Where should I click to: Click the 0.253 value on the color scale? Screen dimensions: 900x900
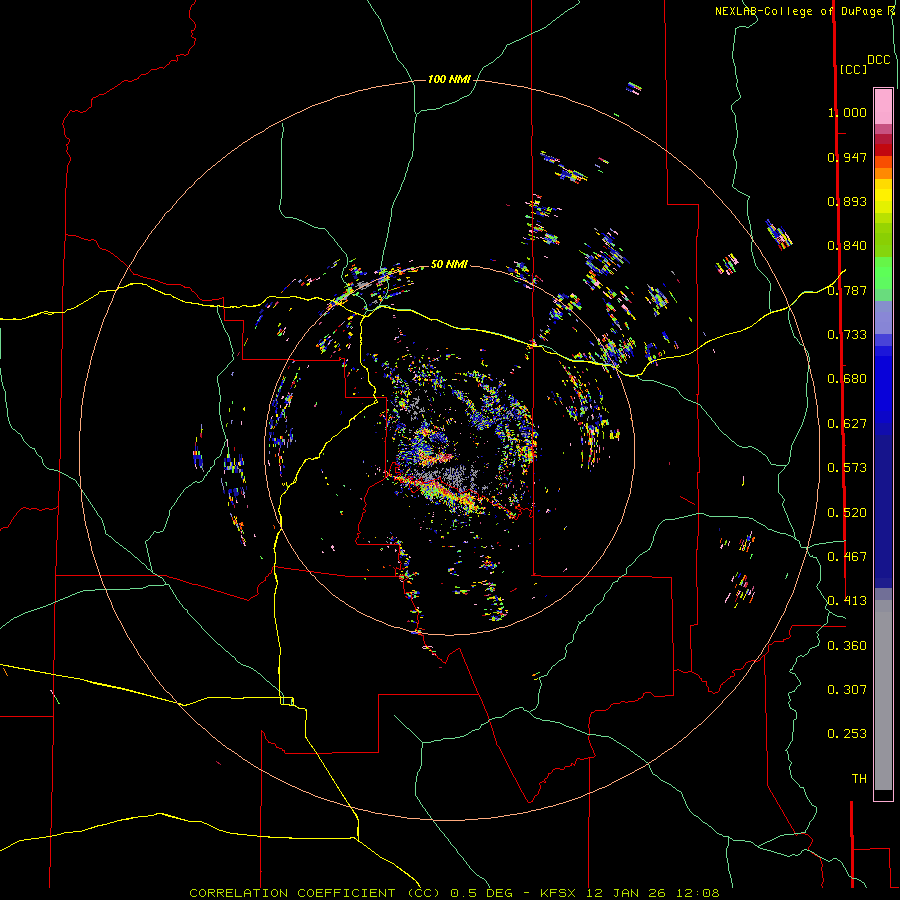[847, 734]
